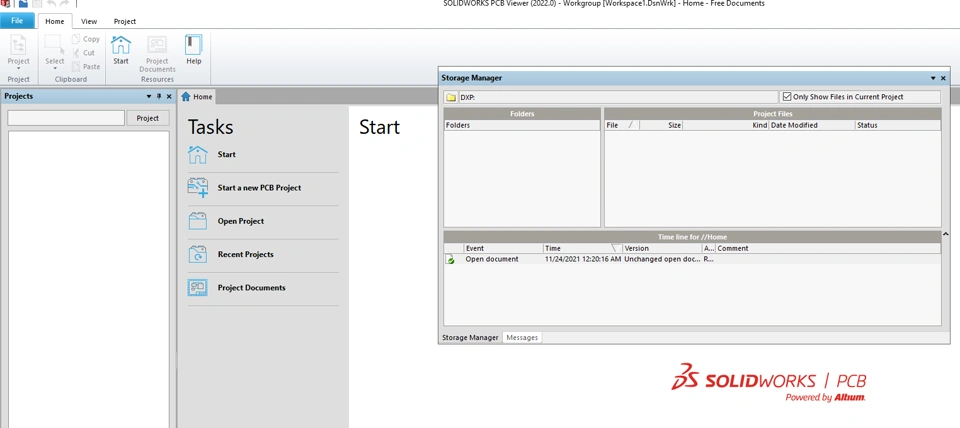Viewport: 960px width, 428px height.
Task: Switch to the Project ribbon tab
Action: point(125,21)
